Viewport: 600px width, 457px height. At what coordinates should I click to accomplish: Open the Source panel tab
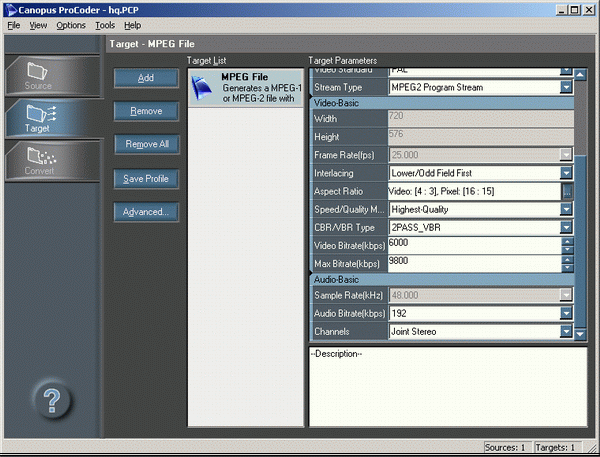tap(52, 76)
